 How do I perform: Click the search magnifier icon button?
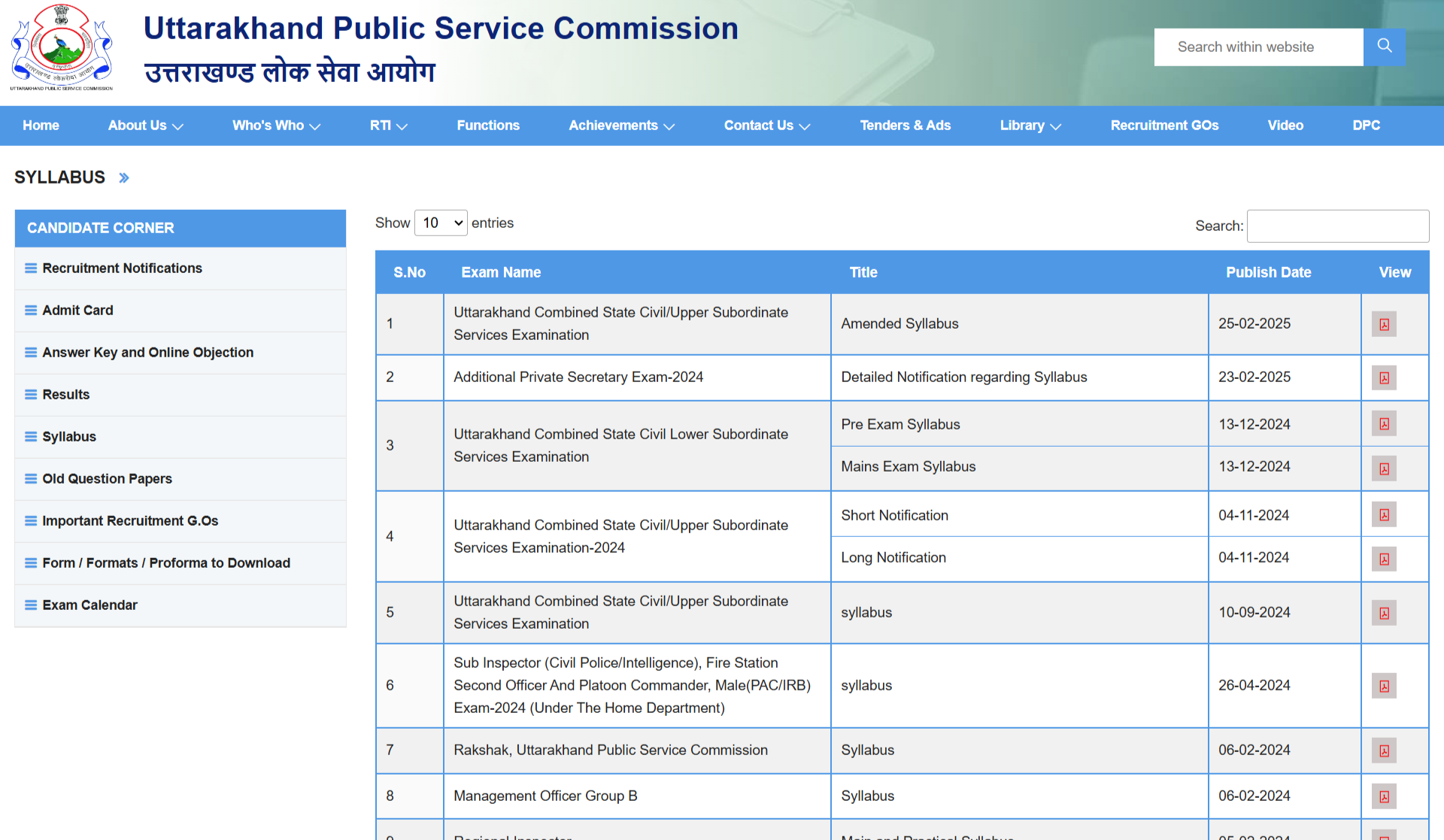[x=1384, y=47]
